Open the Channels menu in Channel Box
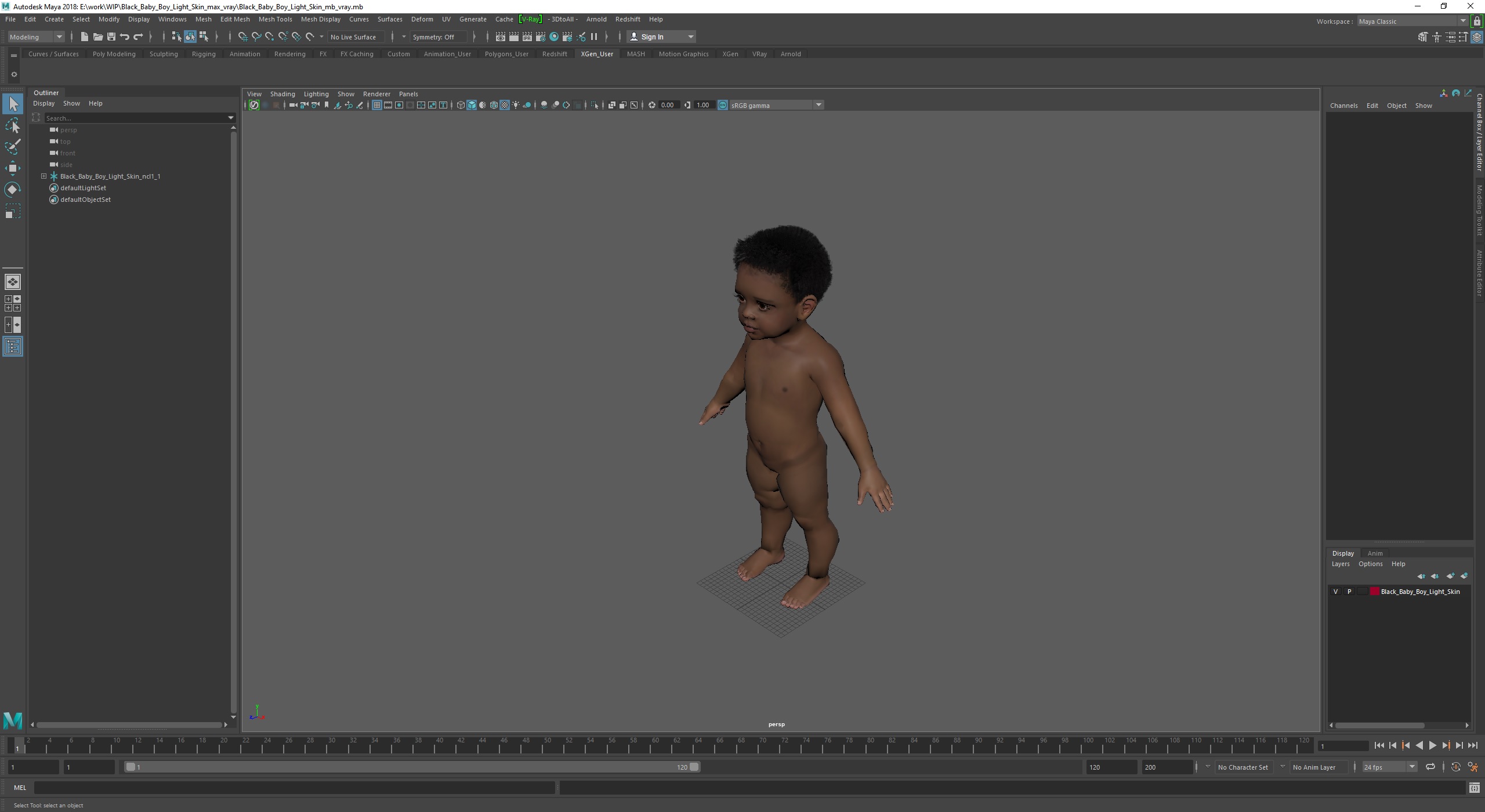1485x812 pixels. click(1343, 106)
